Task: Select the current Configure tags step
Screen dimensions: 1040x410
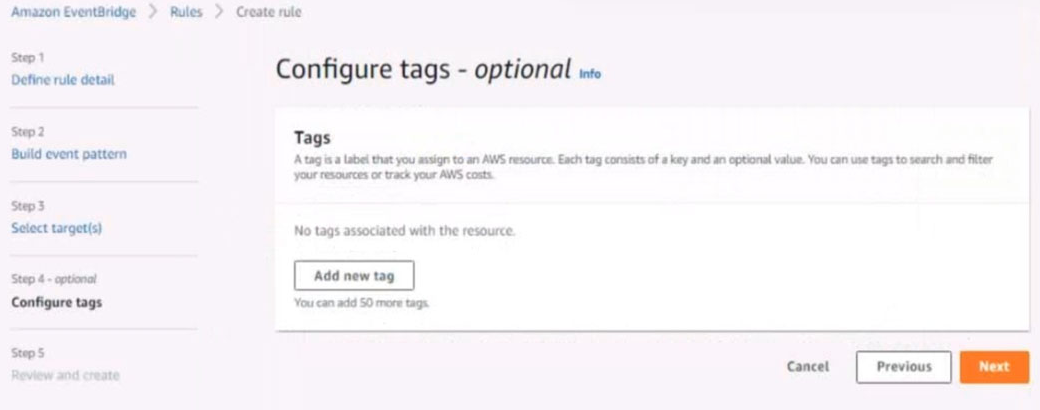Action: (x=56, y=303)
